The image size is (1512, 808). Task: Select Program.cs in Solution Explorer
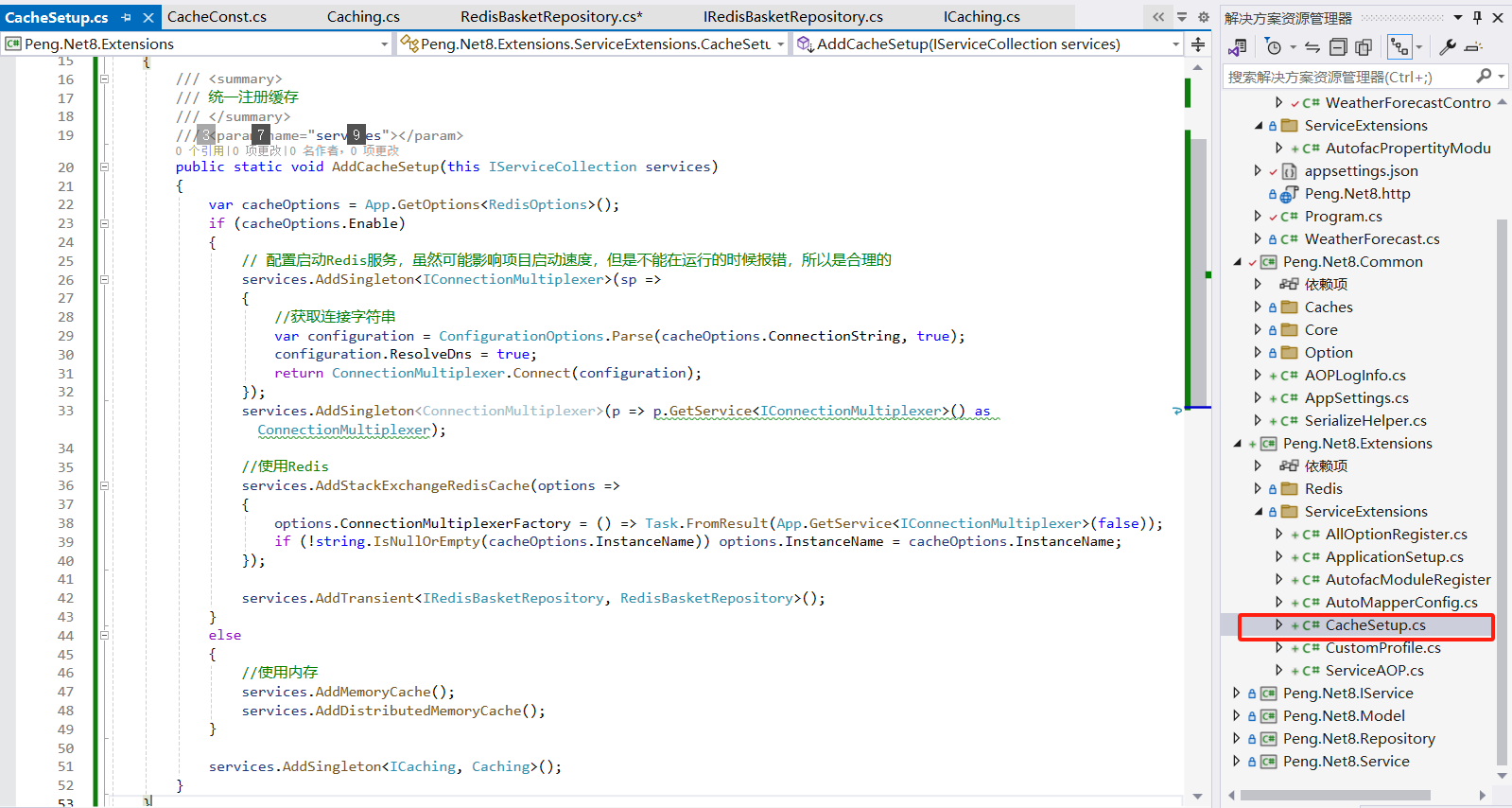pos(1343,217)
